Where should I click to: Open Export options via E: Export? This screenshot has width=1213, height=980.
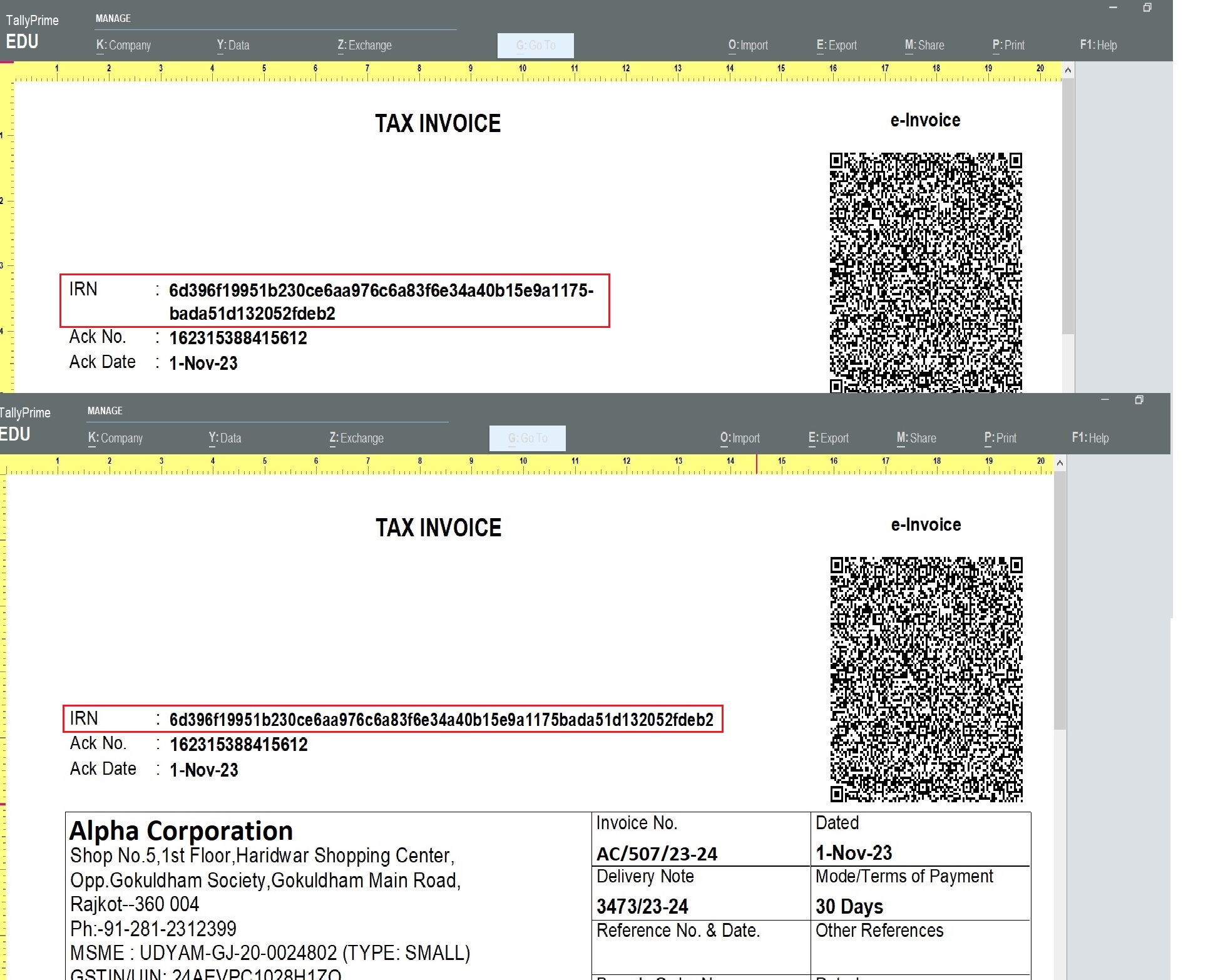pyautogui.click(x=837, y=45)
